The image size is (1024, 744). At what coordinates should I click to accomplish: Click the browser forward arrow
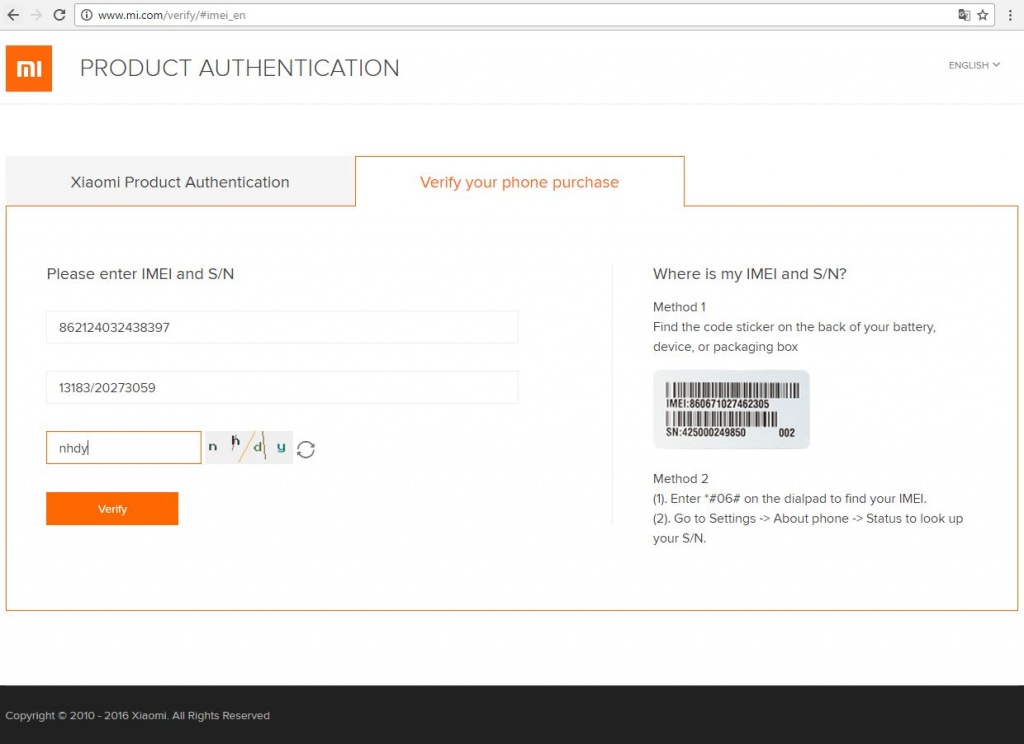37,14
